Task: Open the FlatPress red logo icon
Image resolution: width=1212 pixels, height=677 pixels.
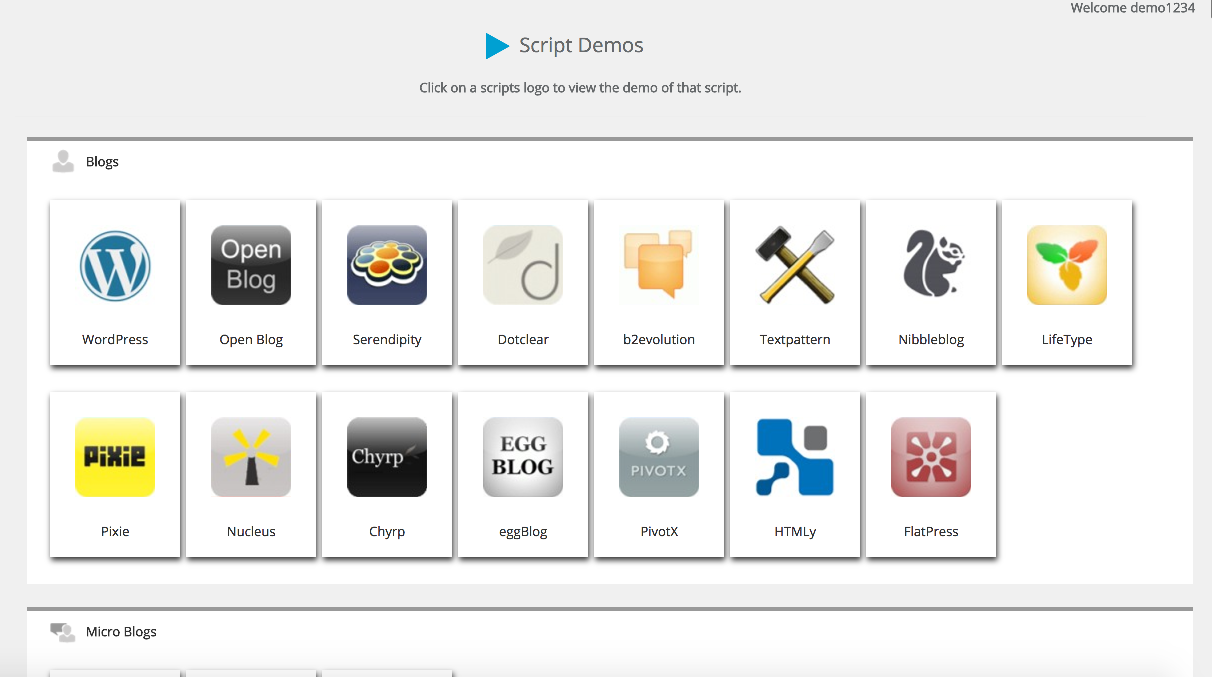Action: [x=931, y=457]
